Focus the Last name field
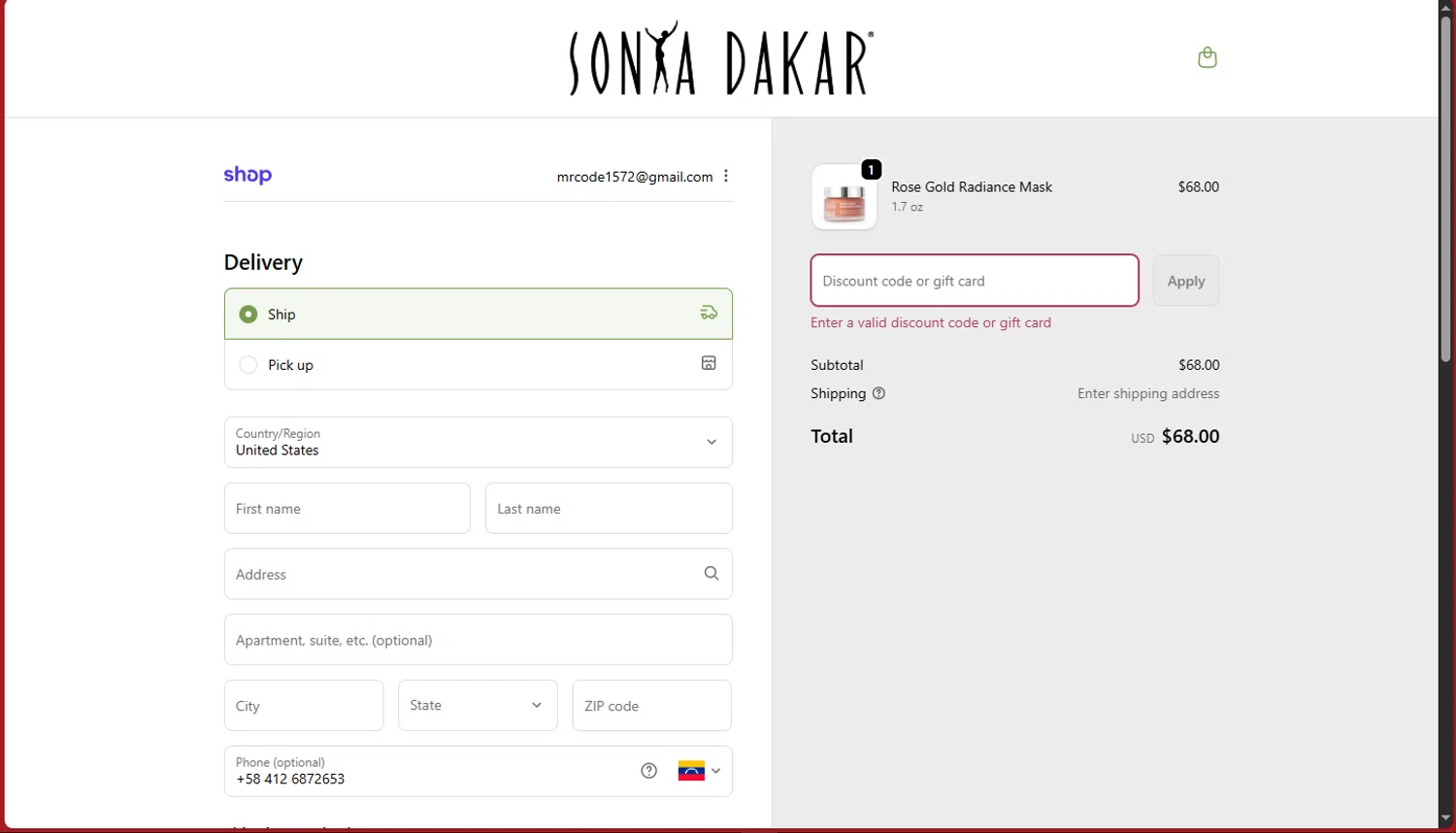The height and width of the screenshot is (833, 1456). coord(609,508)
